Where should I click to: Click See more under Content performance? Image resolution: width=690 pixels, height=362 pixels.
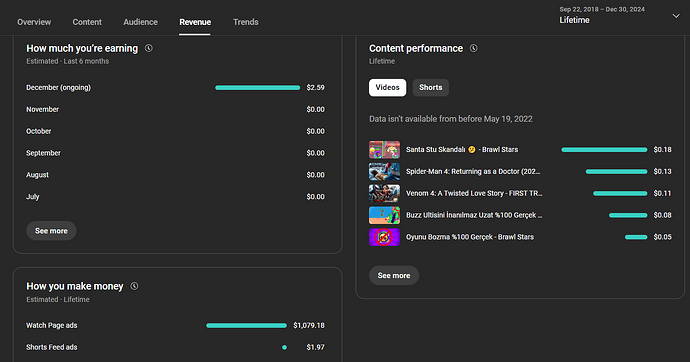(394, 275)
